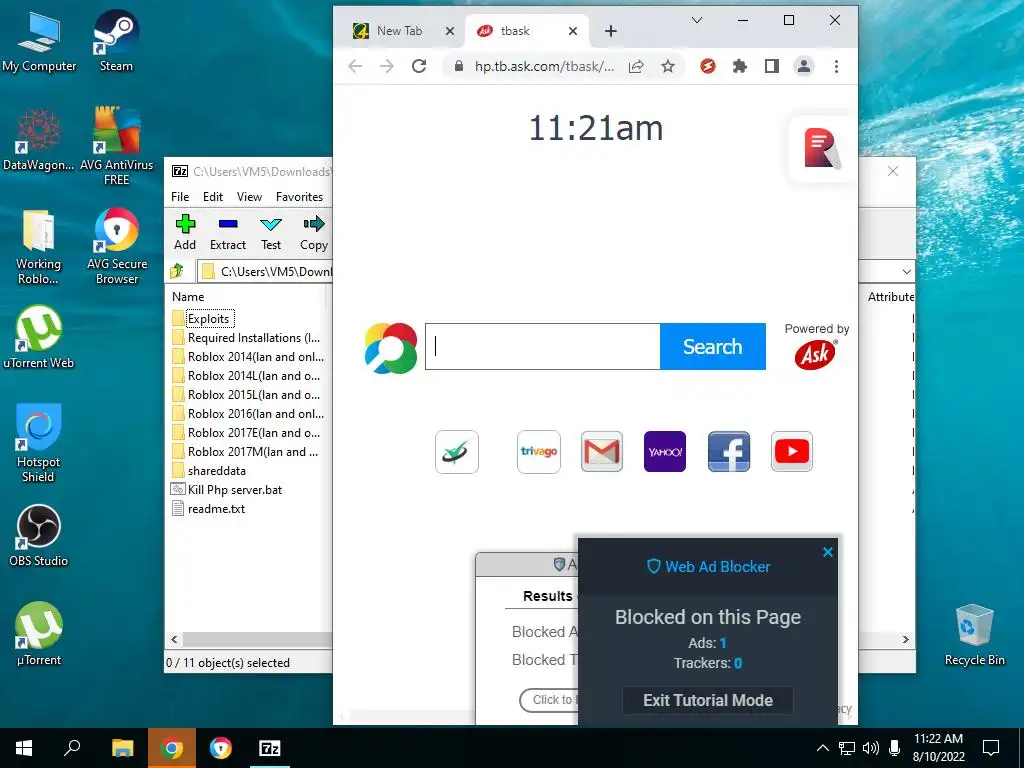Switch to the New Tab tab

point(399,31)
